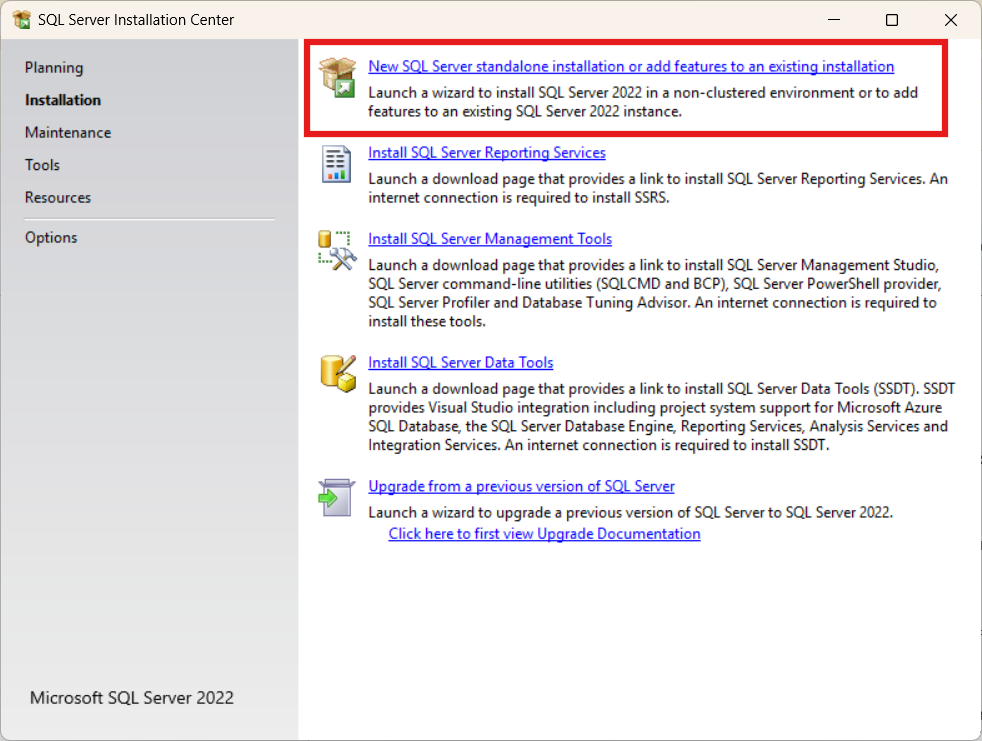Screen dimensions: 982x741
Task: Select Installation in the left sidebar
Action: (63, 100)
